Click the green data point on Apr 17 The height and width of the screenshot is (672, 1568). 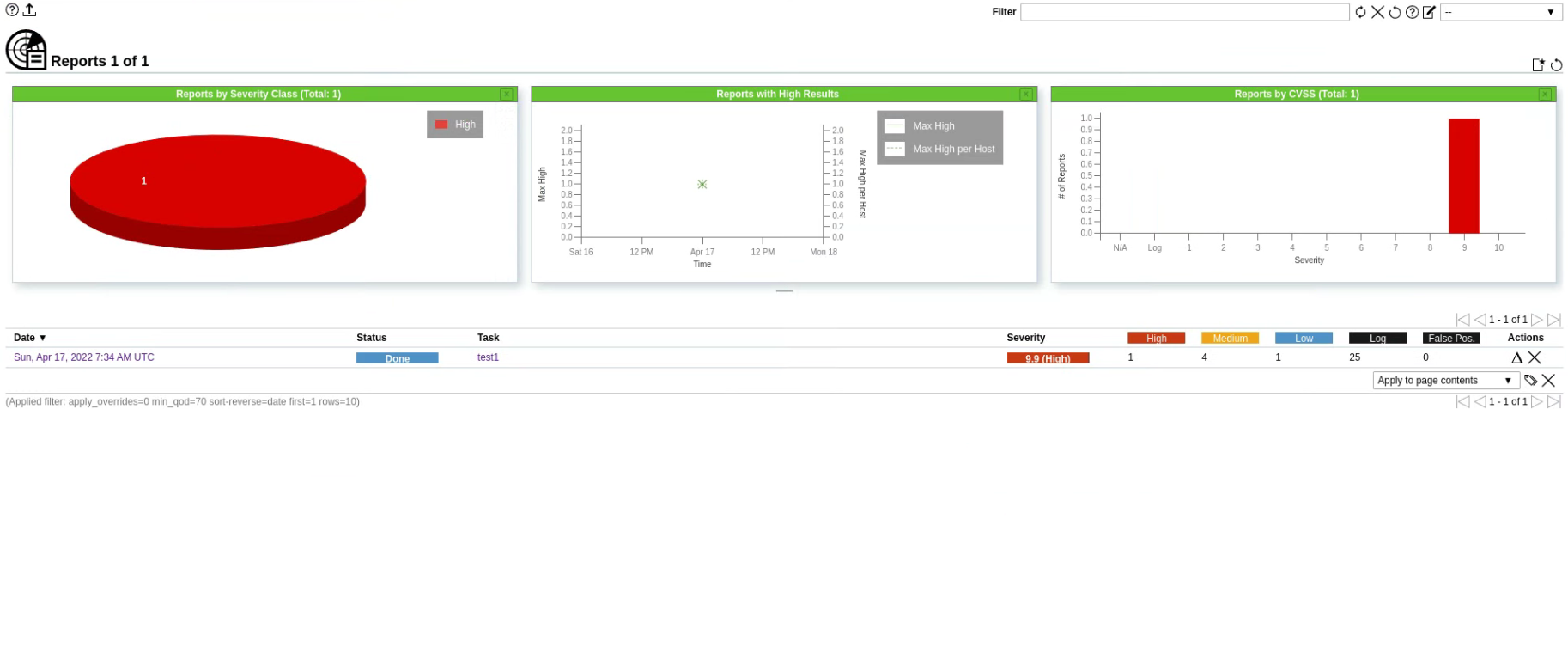[702, 184]
